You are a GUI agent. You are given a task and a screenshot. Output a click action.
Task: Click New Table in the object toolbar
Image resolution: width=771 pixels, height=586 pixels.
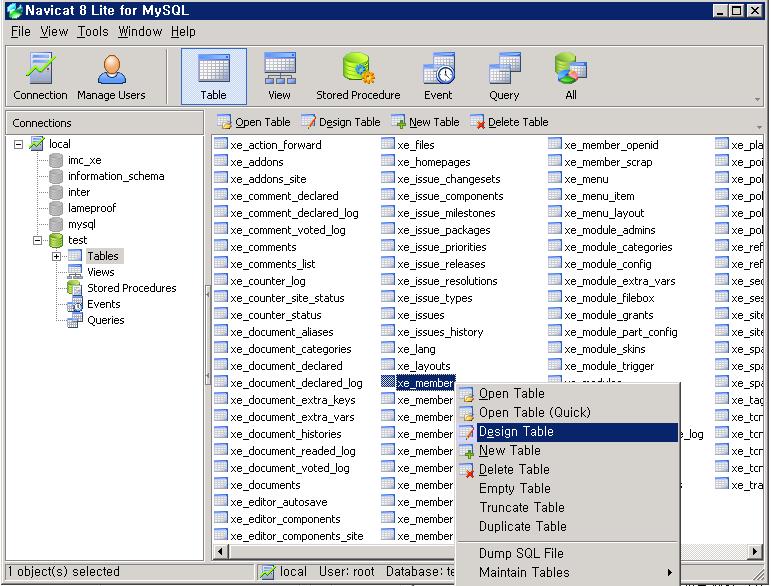point(425,122)
